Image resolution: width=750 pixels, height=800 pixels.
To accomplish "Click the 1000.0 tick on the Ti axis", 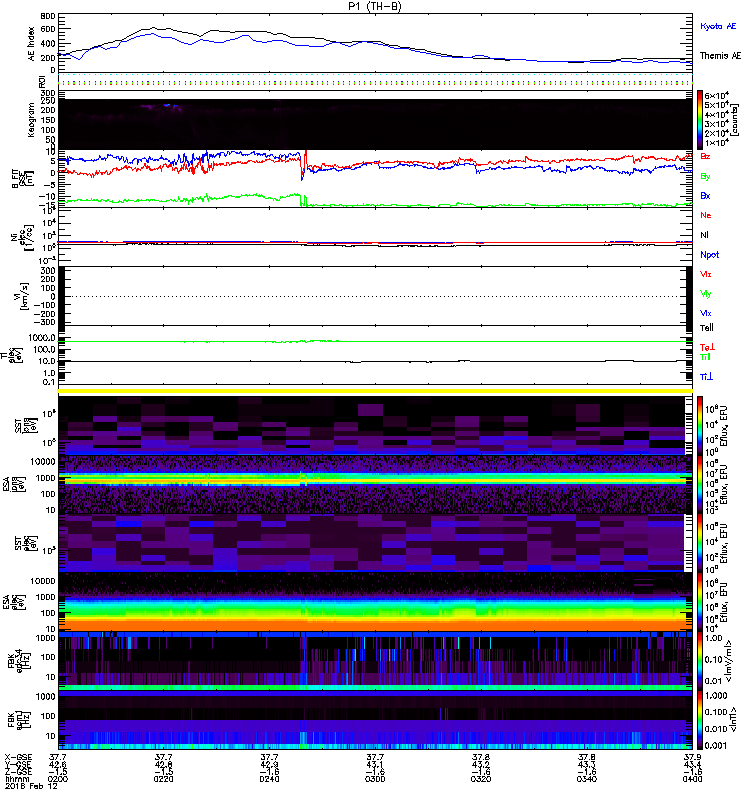I will point(42,338).
